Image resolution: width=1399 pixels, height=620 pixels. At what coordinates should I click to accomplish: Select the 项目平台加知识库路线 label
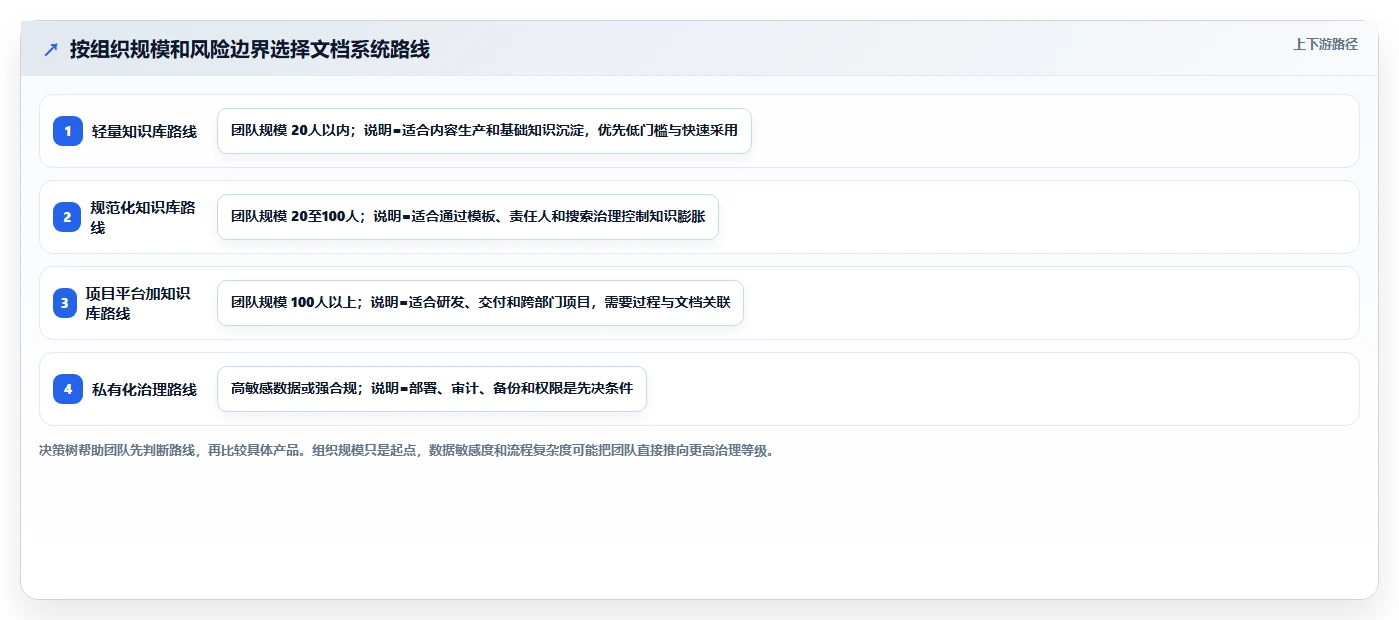pyautogui.click(x=138, y=303)
